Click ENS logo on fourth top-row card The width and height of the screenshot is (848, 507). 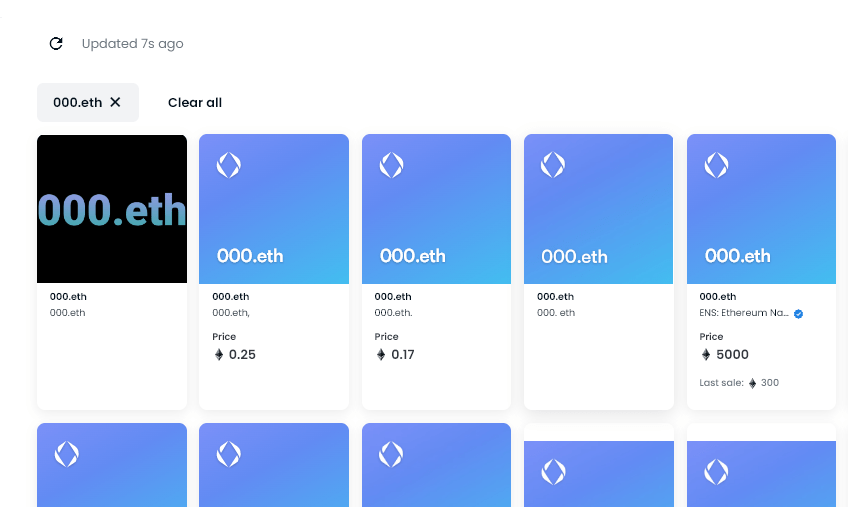click(x=553, y=165)
